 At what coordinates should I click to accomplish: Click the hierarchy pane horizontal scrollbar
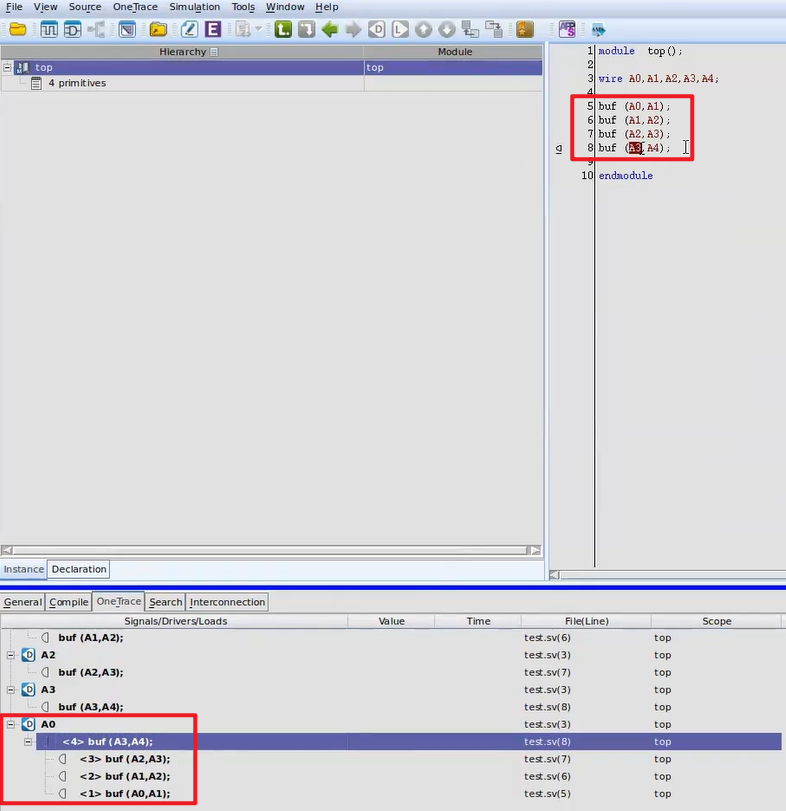coord(270,550)
